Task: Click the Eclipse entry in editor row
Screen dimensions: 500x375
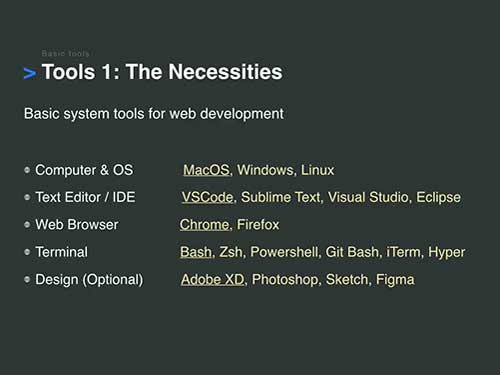Action: pyautogui.click(x=439, y=197)
